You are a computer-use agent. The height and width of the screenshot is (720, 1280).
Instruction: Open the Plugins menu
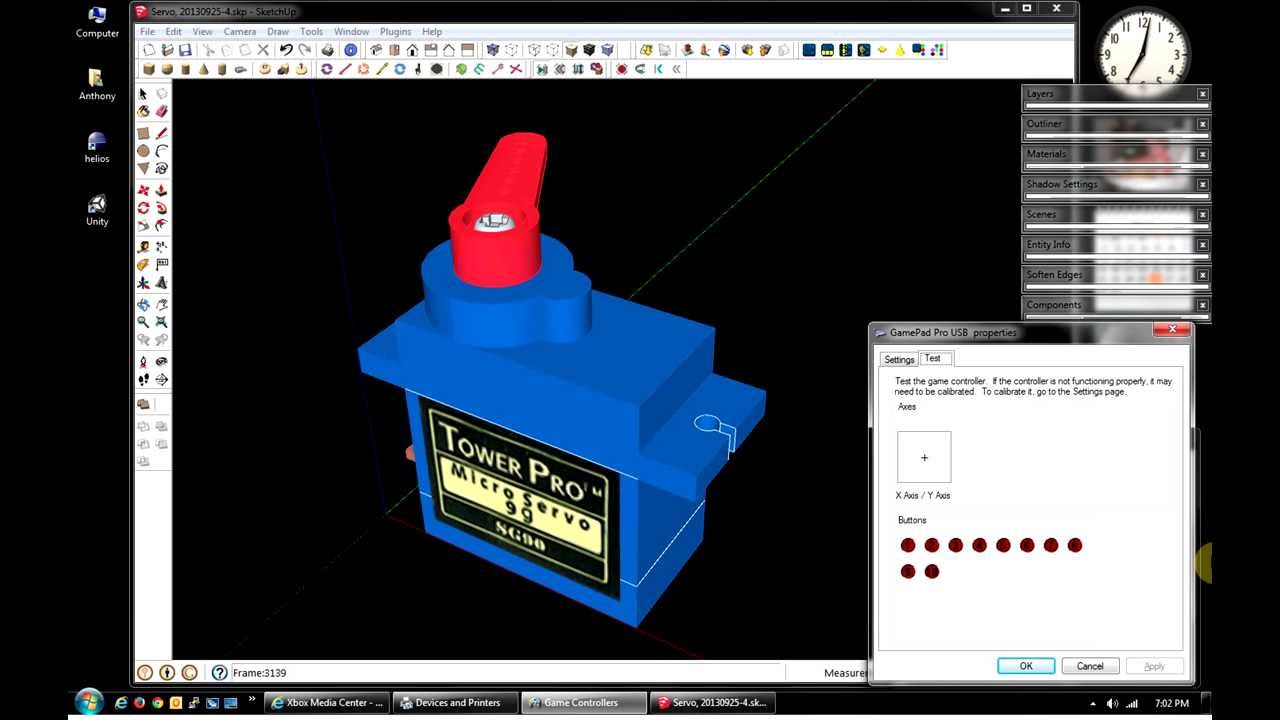pyautogui.click(x=395, y=31)
